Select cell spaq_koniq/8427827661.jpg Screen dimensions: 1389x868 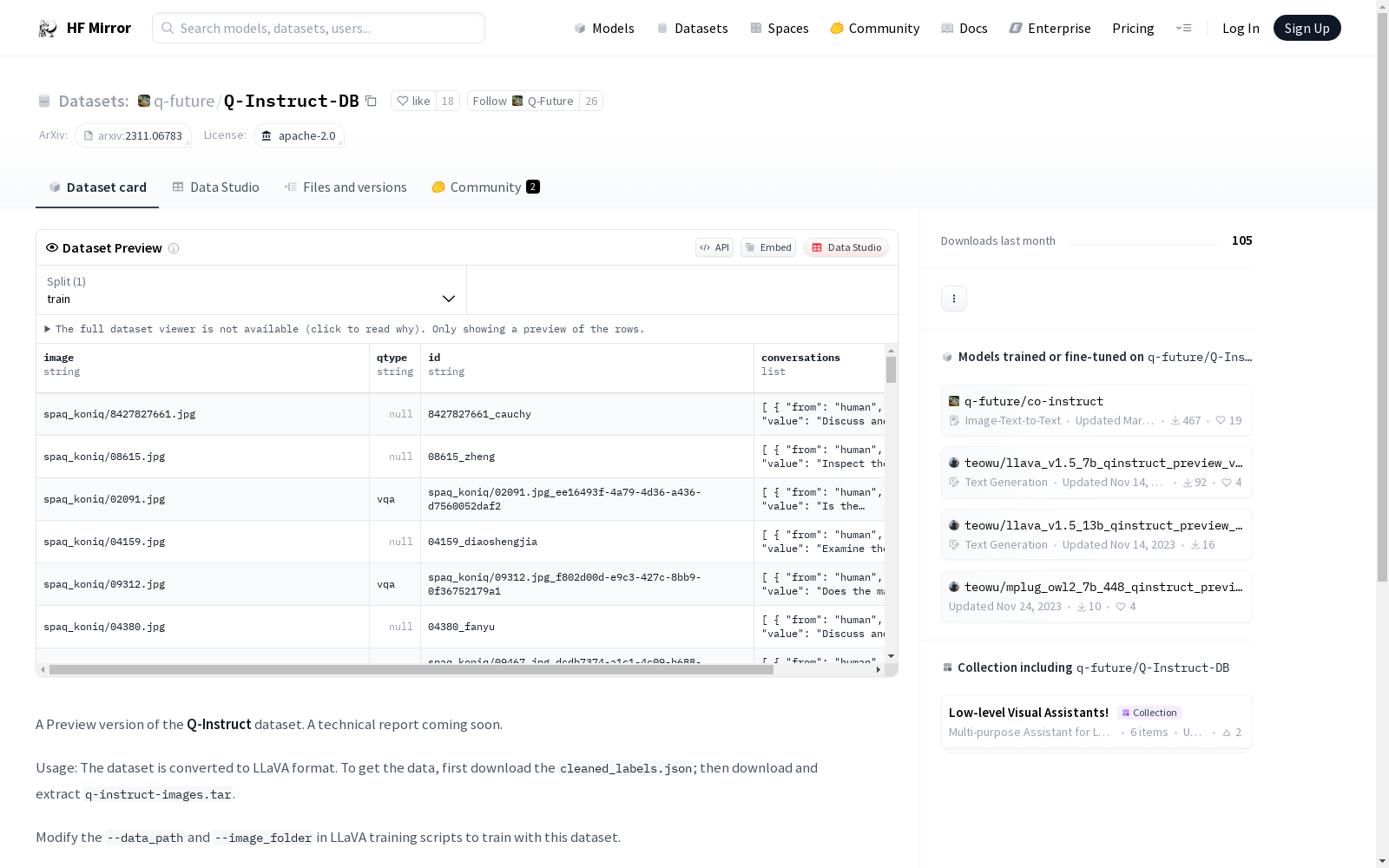203,414
